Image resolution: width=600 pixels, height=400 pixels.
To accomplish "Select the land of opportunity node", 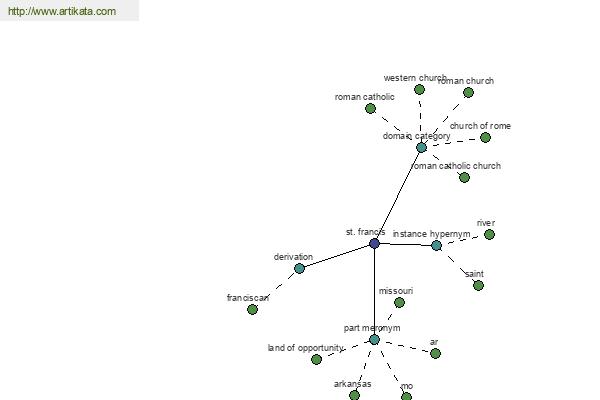I will (316, 359).
